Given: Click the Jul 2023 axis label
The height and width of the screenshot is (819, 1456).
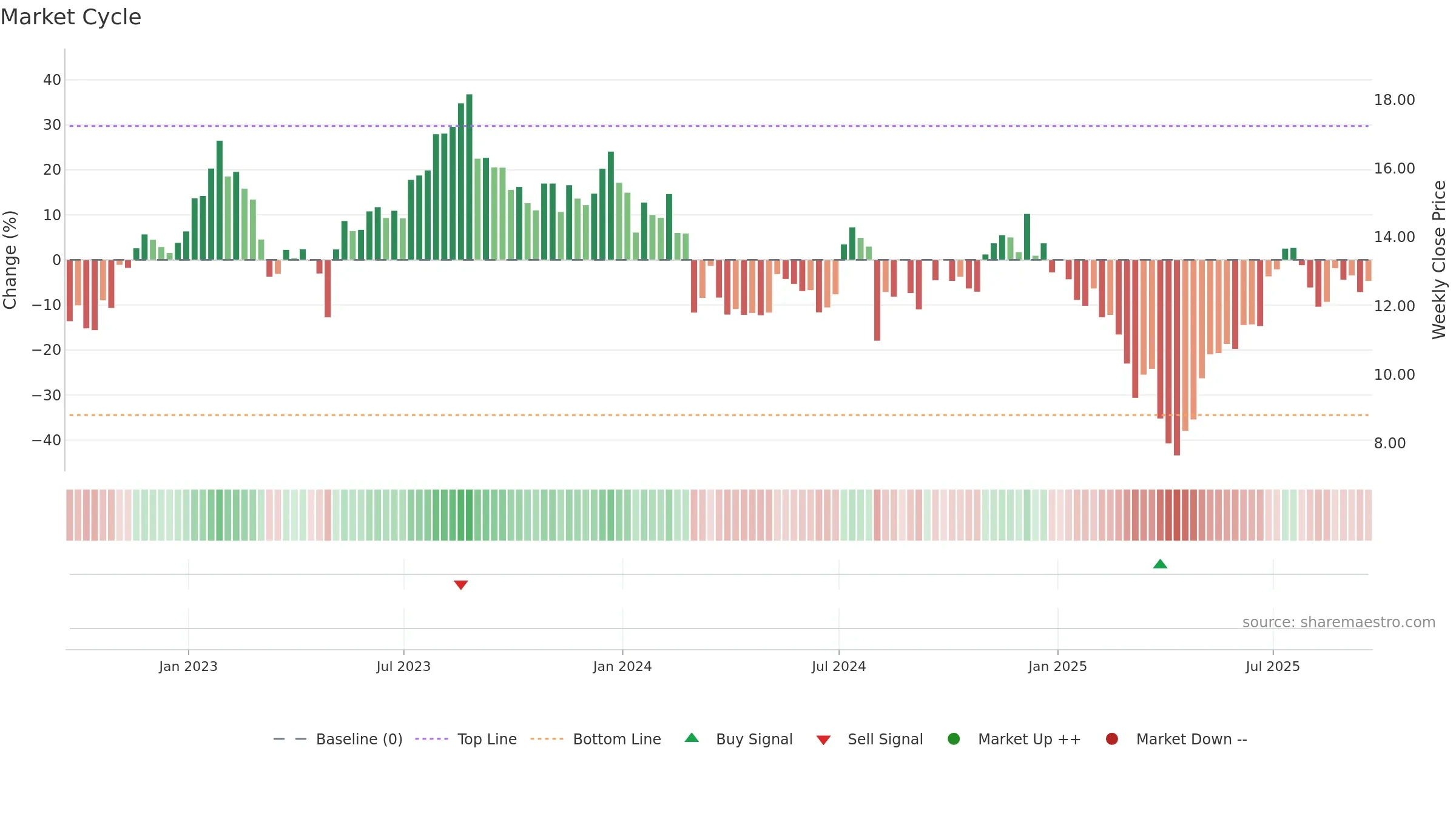Looking at the screenshot, I should (403, 666).
